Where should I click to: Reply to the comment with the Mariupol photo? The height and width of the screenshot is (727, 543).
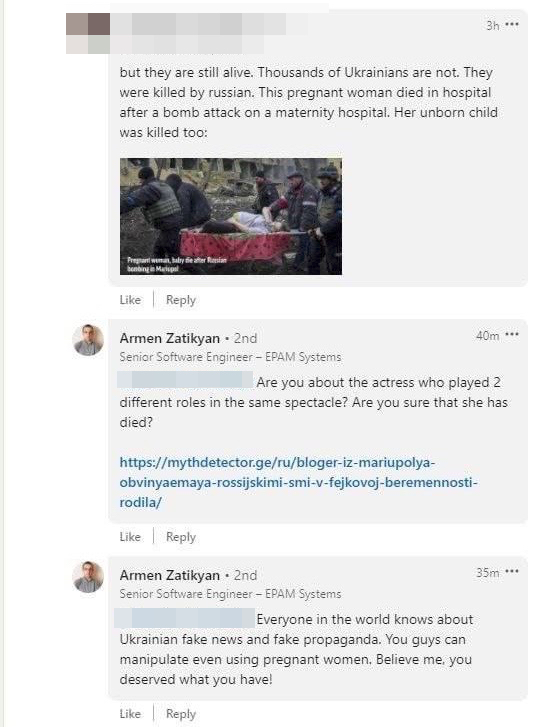click(x=181, y=300)
